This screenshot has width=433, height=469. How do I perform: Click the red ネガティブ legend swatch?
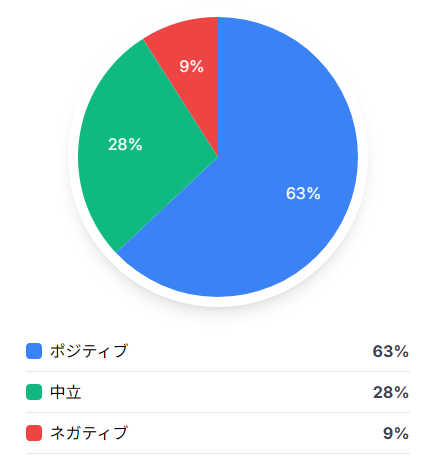coord(34,433)
